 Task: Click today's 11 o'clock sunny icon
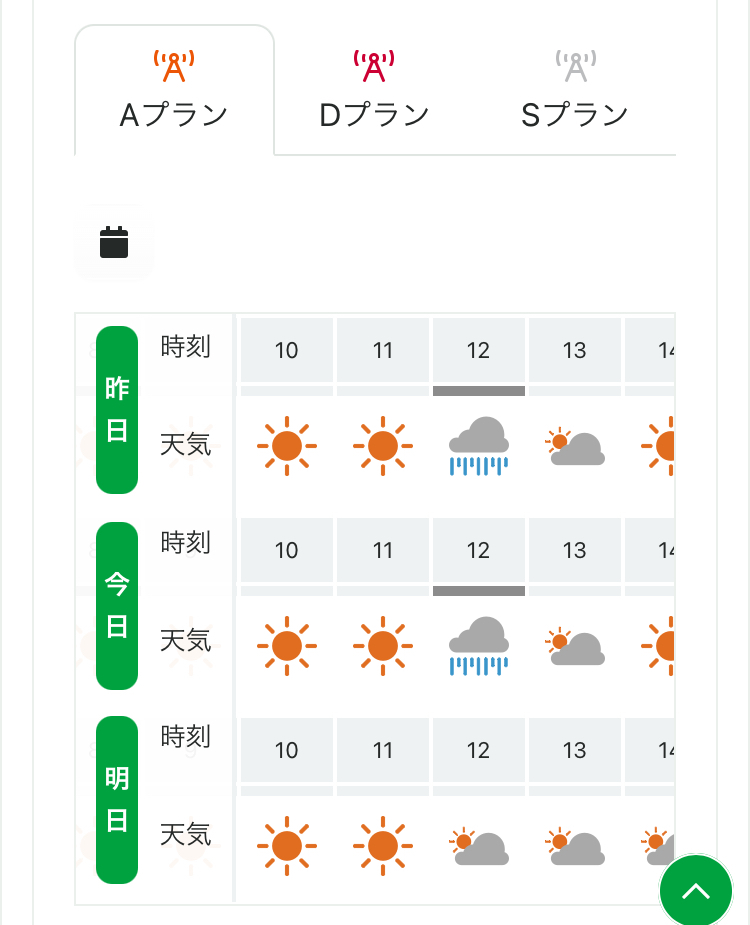click(x=383, y=646)
